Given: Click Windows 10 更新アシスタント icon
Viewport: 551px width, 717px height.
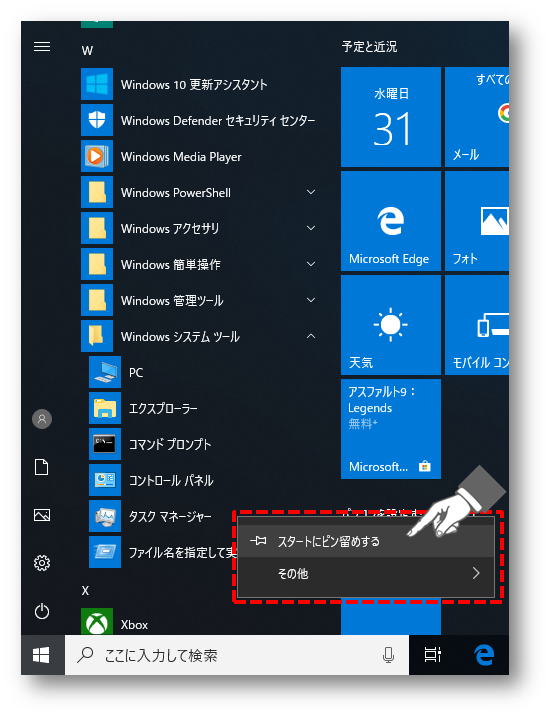Looking at the screenshot, I should 97,84.
